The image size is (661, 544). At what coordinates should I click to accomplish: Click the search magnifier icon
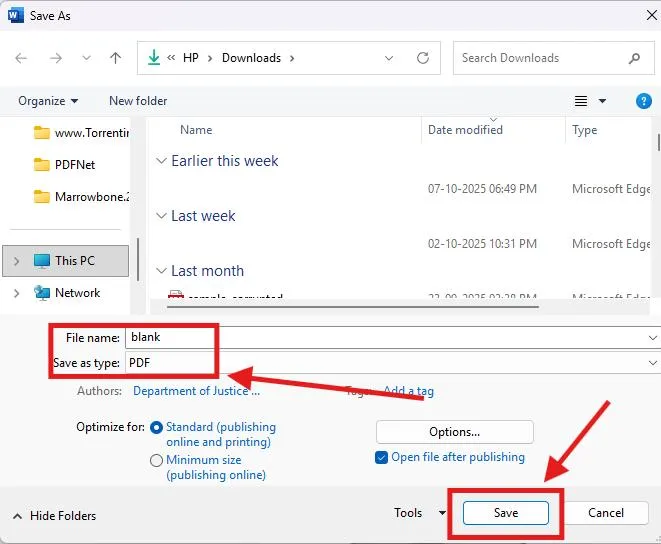point(635,58)
